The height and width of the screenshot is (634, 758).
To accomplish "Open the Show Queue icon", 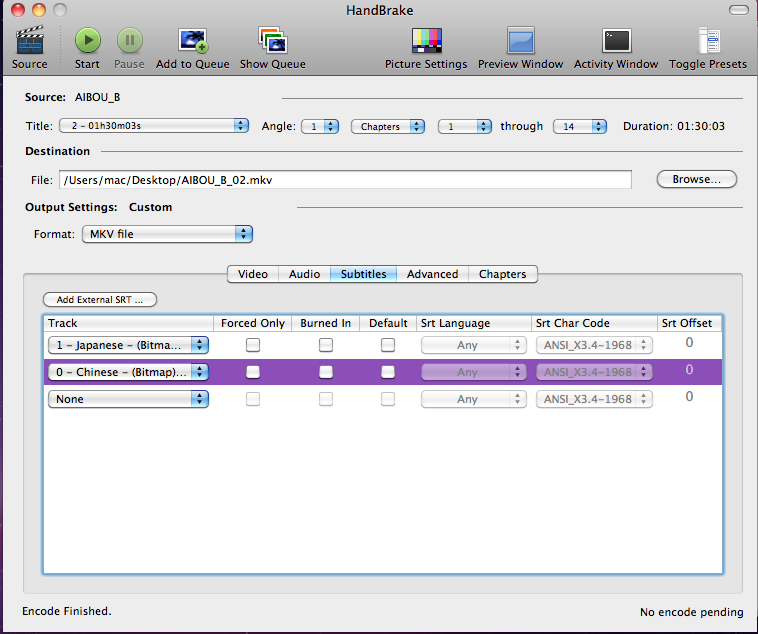I will 273,40.
